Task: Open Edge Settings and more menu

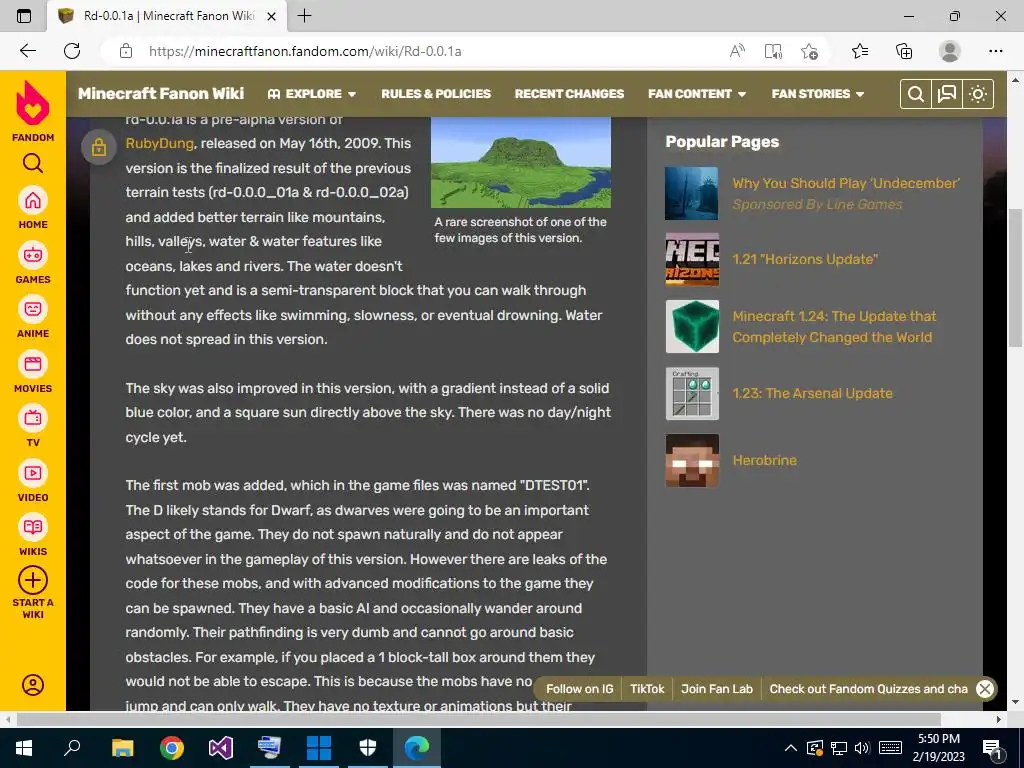Action: coord(995,51)
